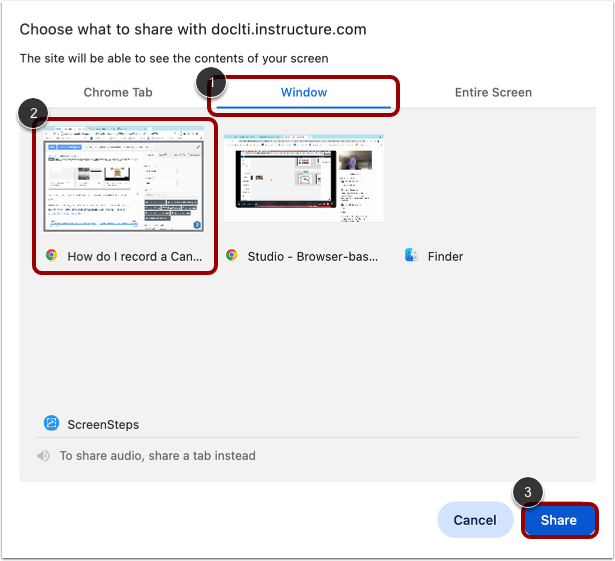This screenshot has height=561, width=615.
Task: Click 'Studio - Browser-bas...' title text
Action: tap(313, 257)
